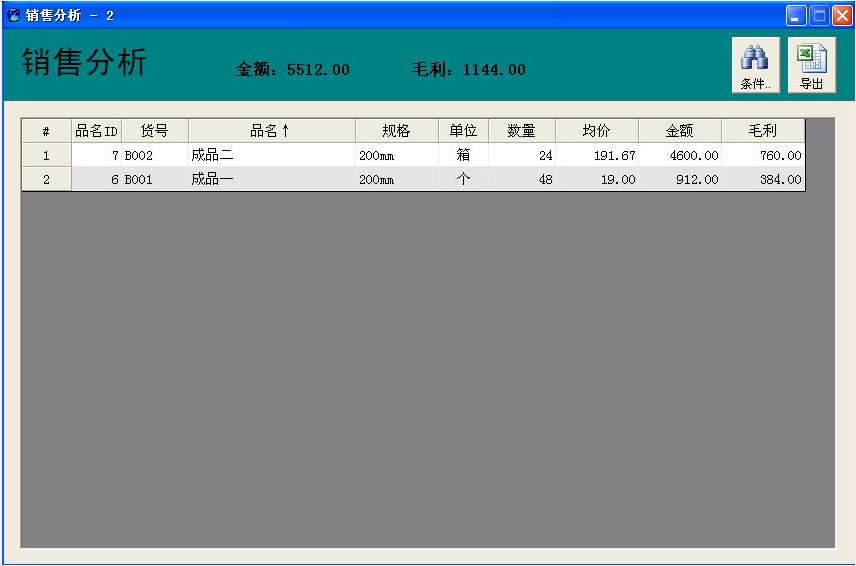Select the 成品二 product name cell
The height and width of the screenshot is (566, 856).
point(271,156)
